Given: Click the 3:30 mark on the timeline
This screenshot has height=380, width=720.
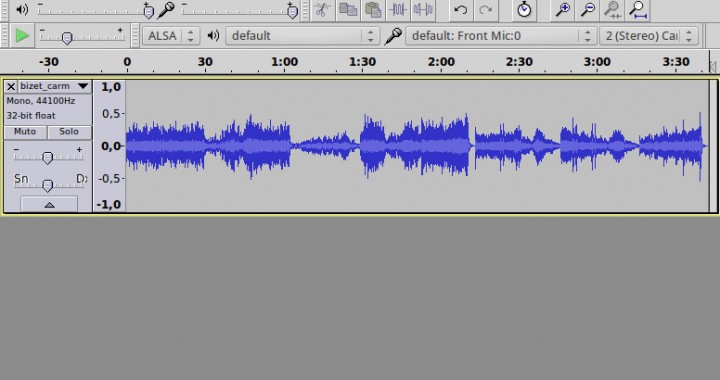Looking at the screenshot, I should (676, 61).
